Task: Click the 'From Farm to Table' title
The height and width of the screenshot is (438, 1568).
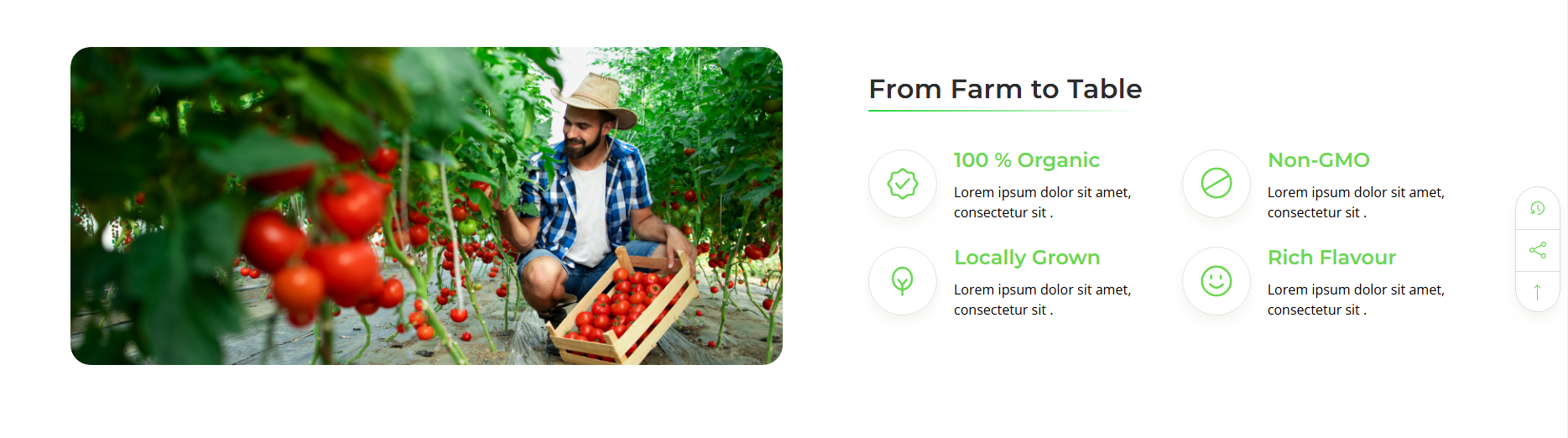Action: pos(1005,89)
